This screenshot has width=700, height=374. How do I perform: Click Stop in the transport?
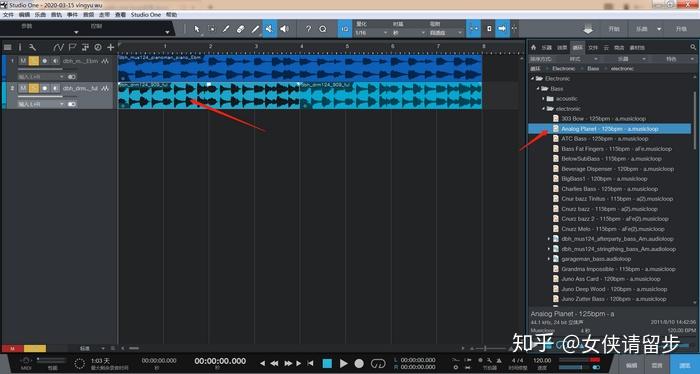tap(327, 363)
